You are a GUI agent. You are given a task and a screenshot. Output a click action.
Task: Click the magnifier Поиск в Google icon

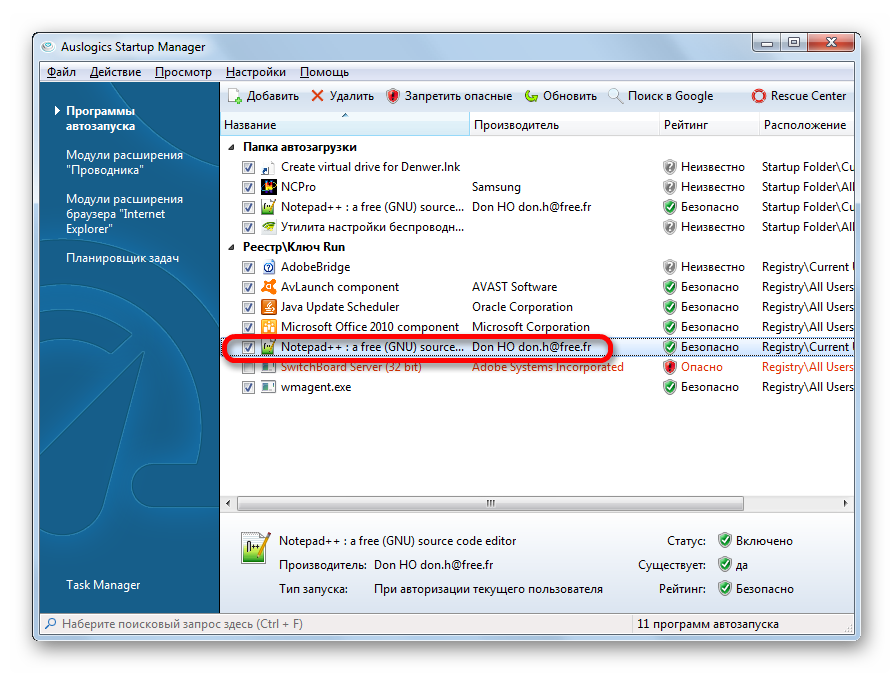pos(615,96)
